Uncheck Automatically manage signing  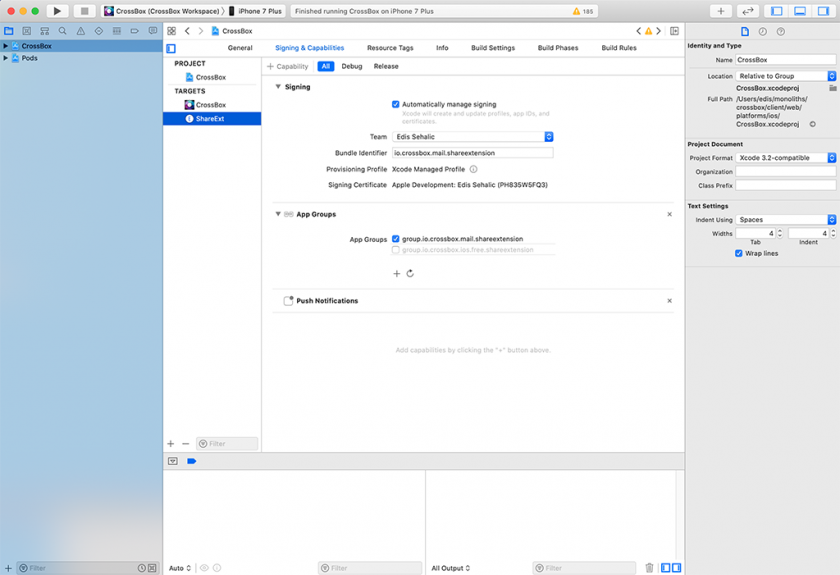coord(395,104)
